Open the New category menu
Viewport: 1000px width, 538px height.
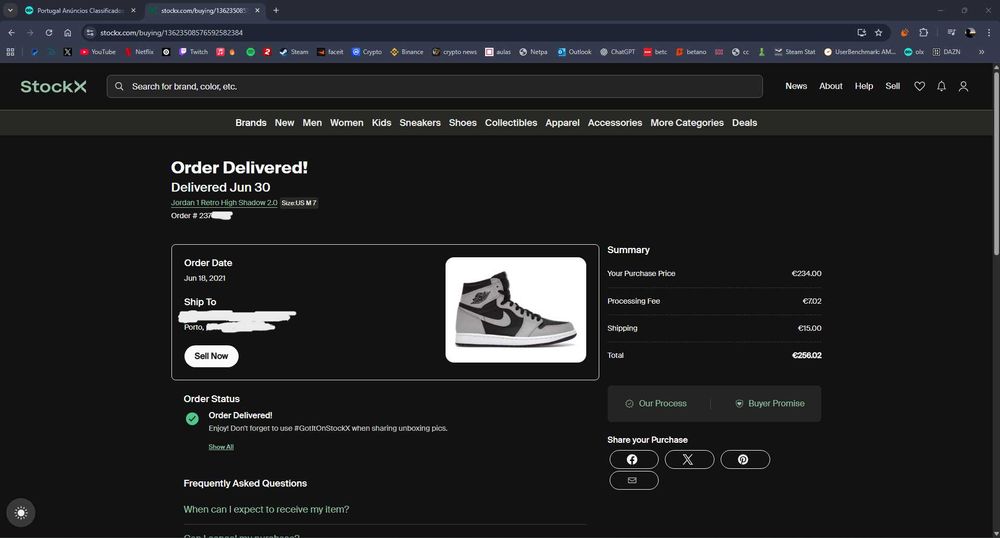tap(284, 123)
